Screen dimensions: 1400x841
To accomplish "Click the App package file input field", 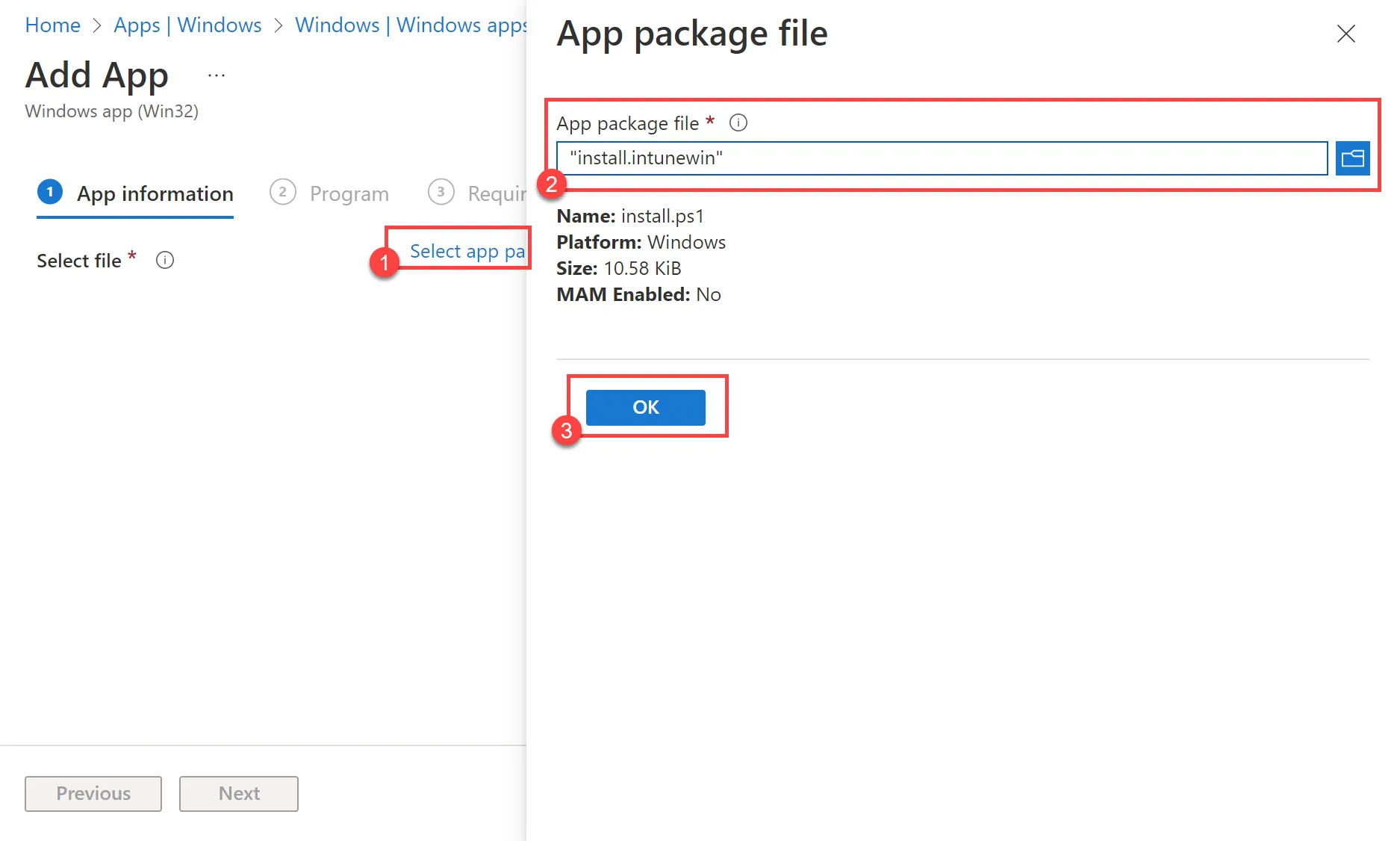I will (942, 158).
